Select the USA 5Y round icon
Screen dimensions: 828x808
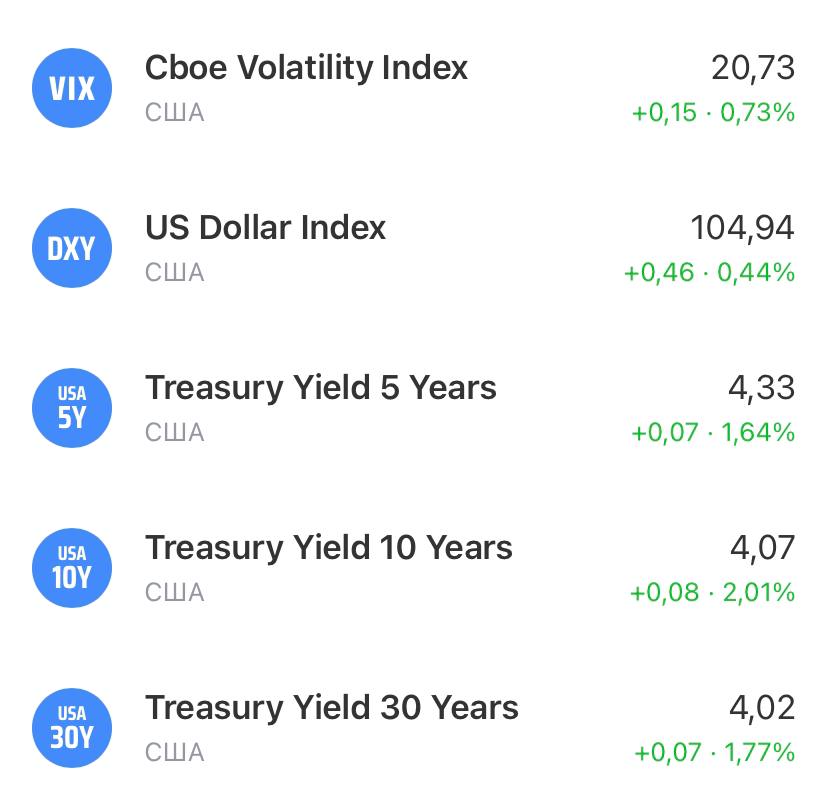click(71, 408)
